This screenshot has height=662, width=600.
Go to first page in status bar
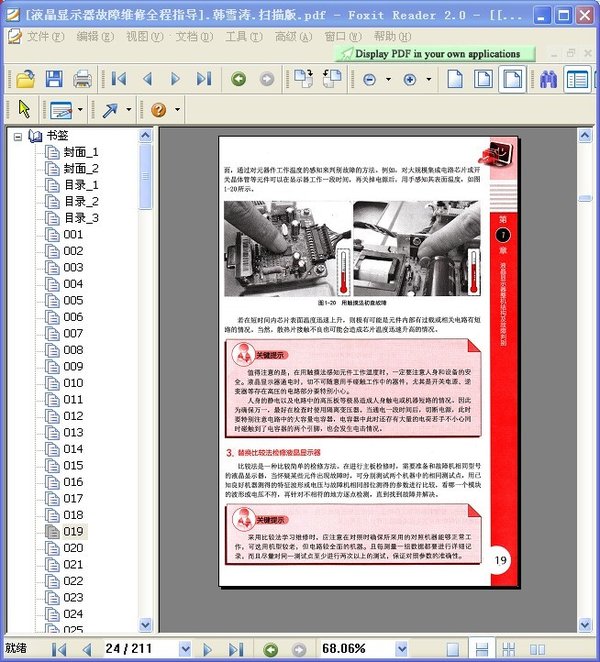pyautogui.click(x=59, y=649)
